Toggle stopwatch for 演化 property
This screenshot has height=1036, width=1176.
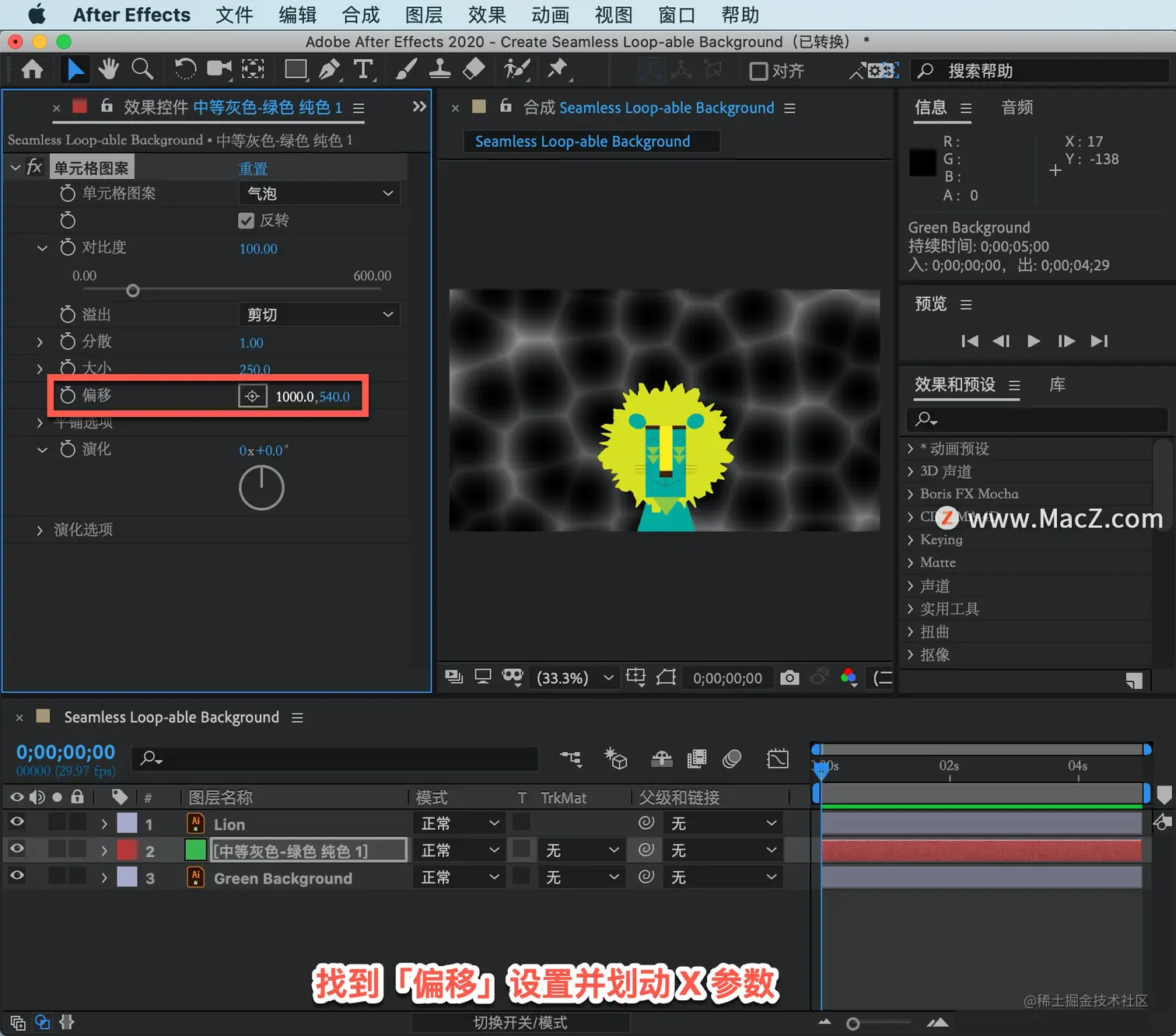pos(68,449)
